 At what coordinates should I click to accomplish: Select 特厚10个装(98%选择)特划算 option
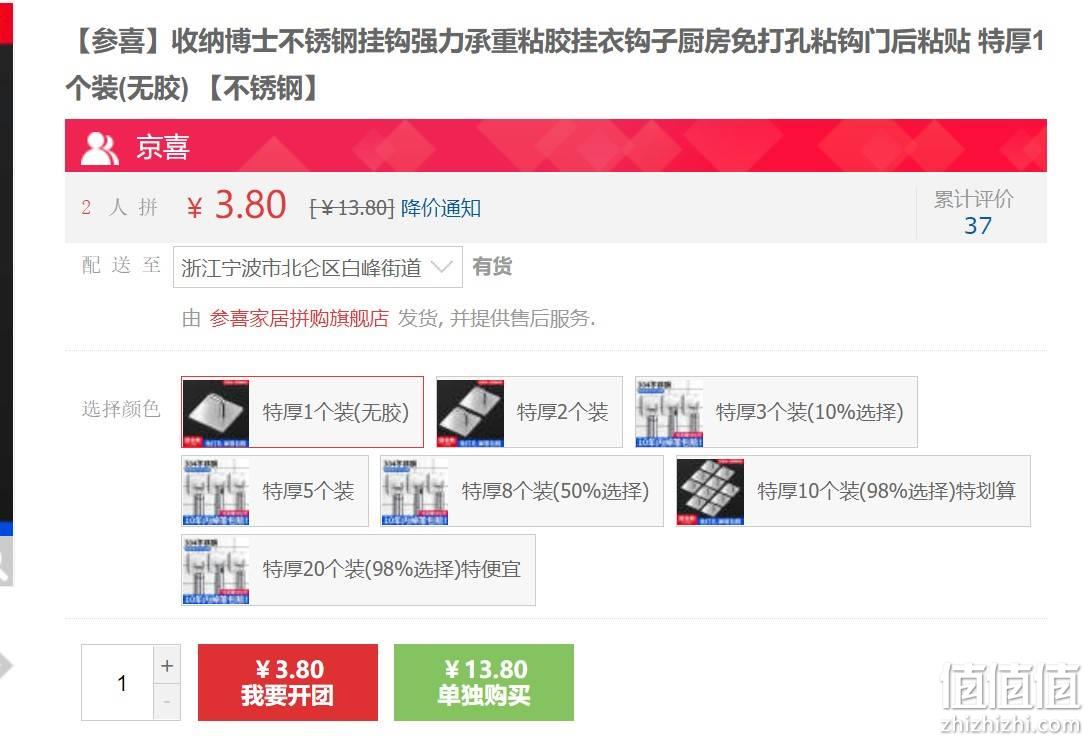click(x=853, y=491)
